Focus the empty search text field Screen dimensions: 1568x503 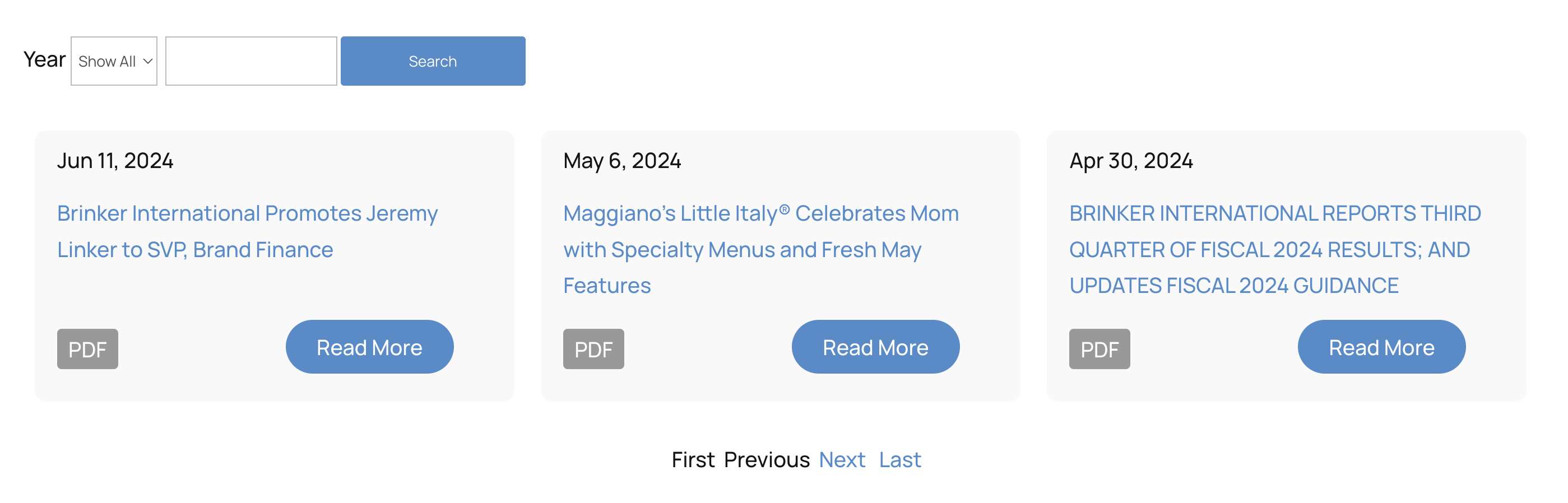251,61
